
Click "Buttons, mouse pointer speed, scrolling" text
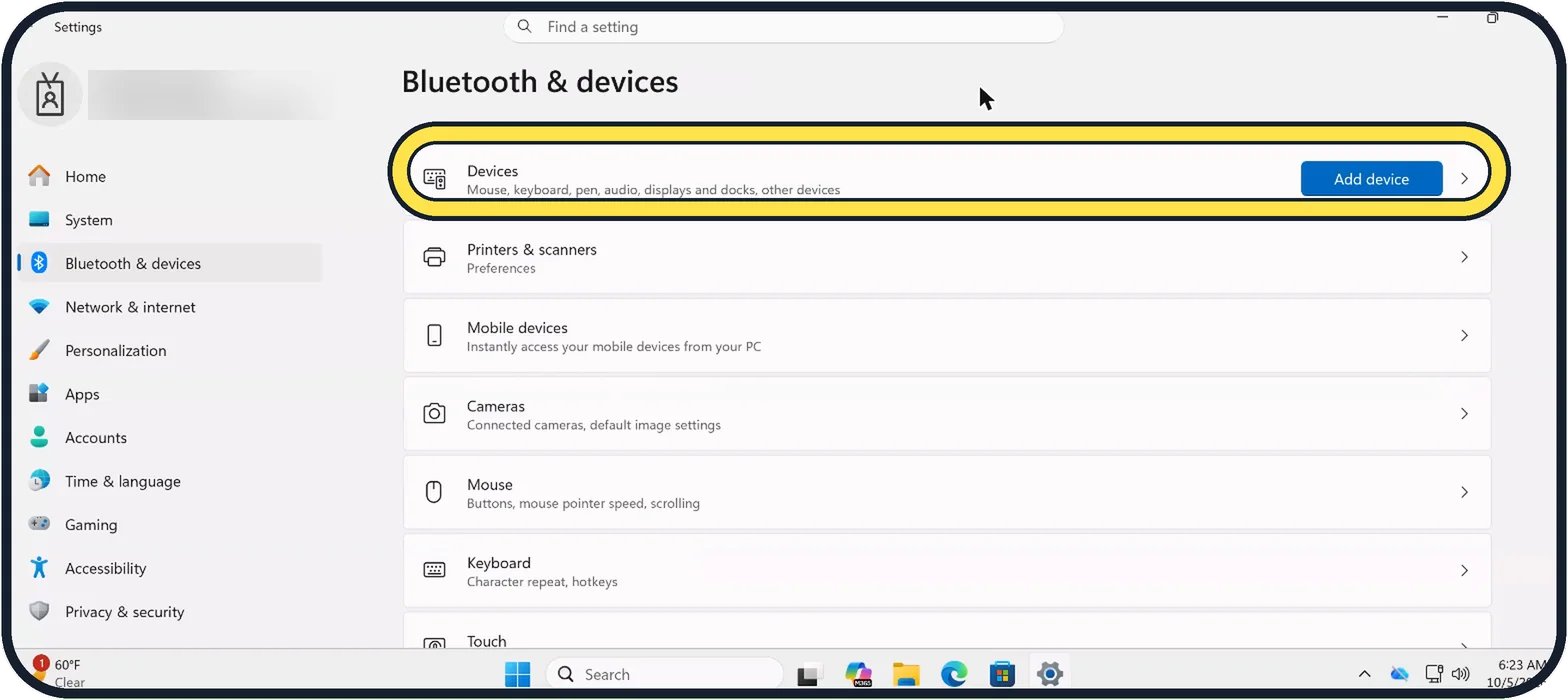click(x=583, y=503)
